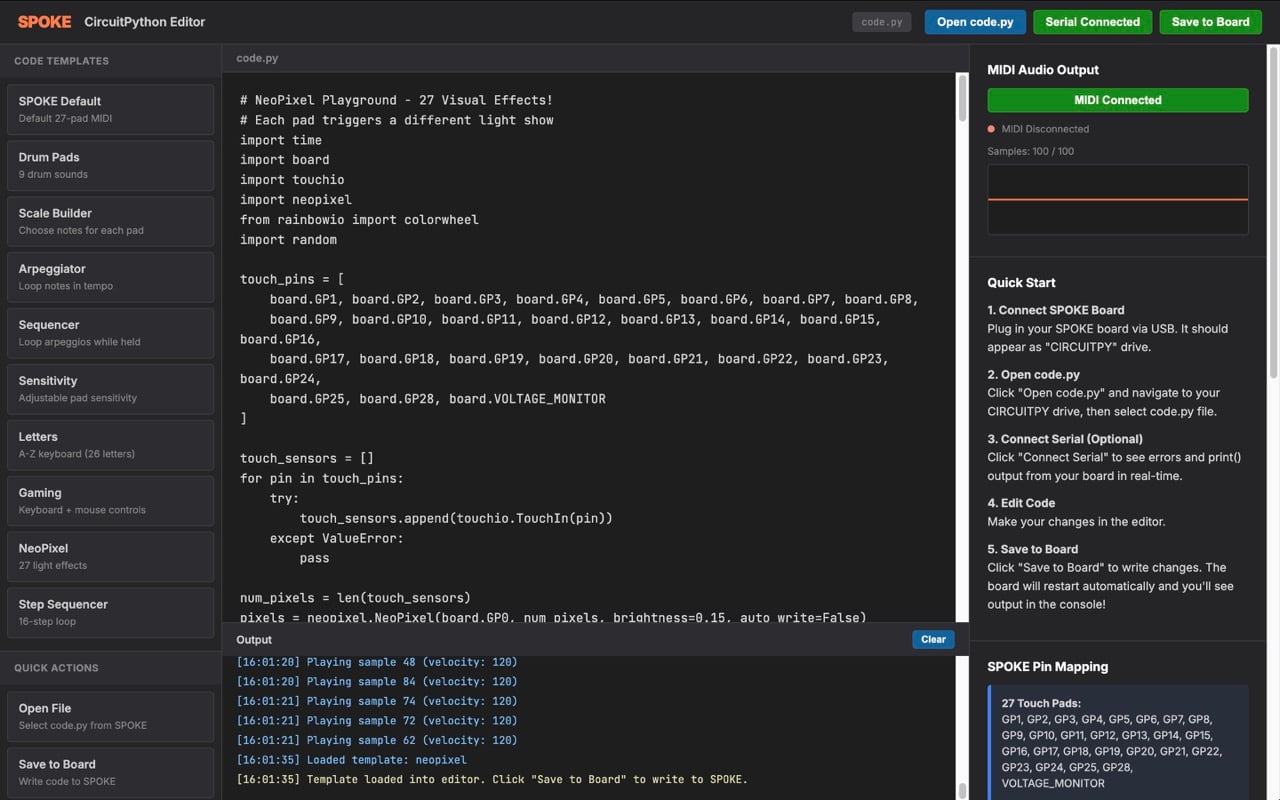Load the Sequencer arpeggio template
The height and width of the screenshot is (800, 1280).
tap(110, 333)
